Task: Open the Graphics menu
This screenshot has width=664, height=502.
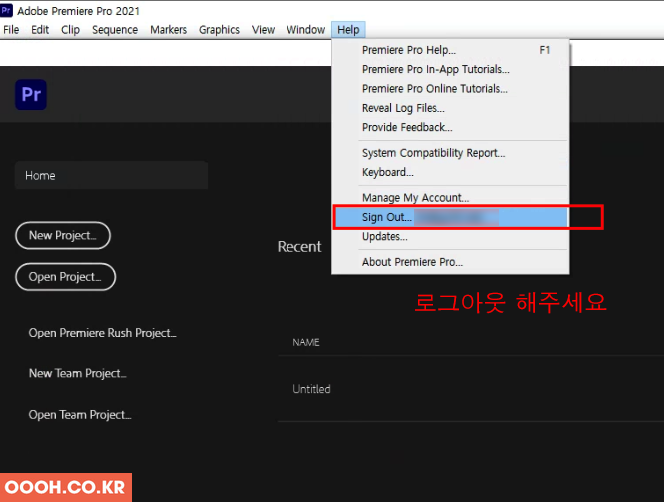Action: 219,30
